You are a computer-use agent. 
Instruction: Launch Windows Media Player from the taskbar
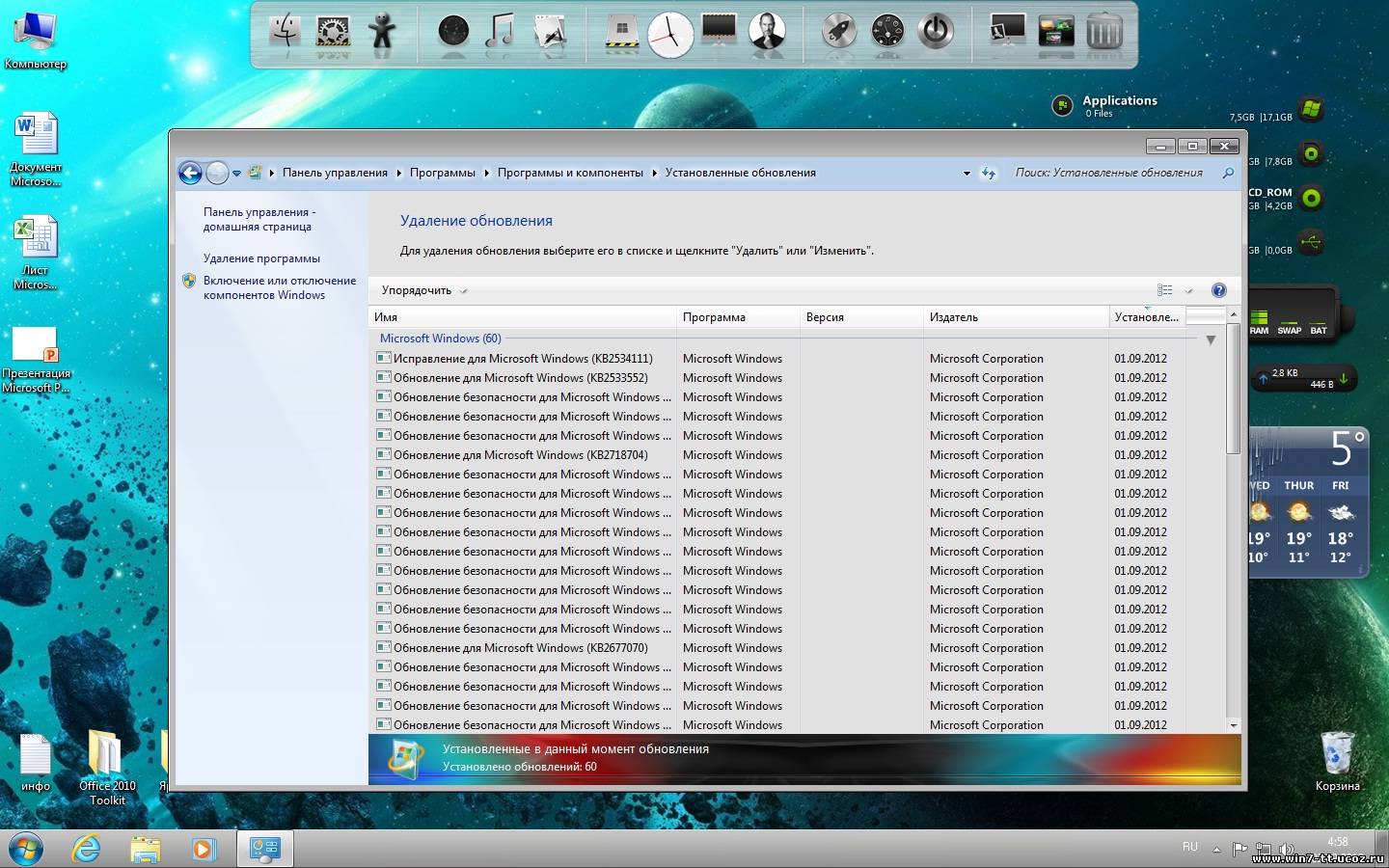(203, 849)
